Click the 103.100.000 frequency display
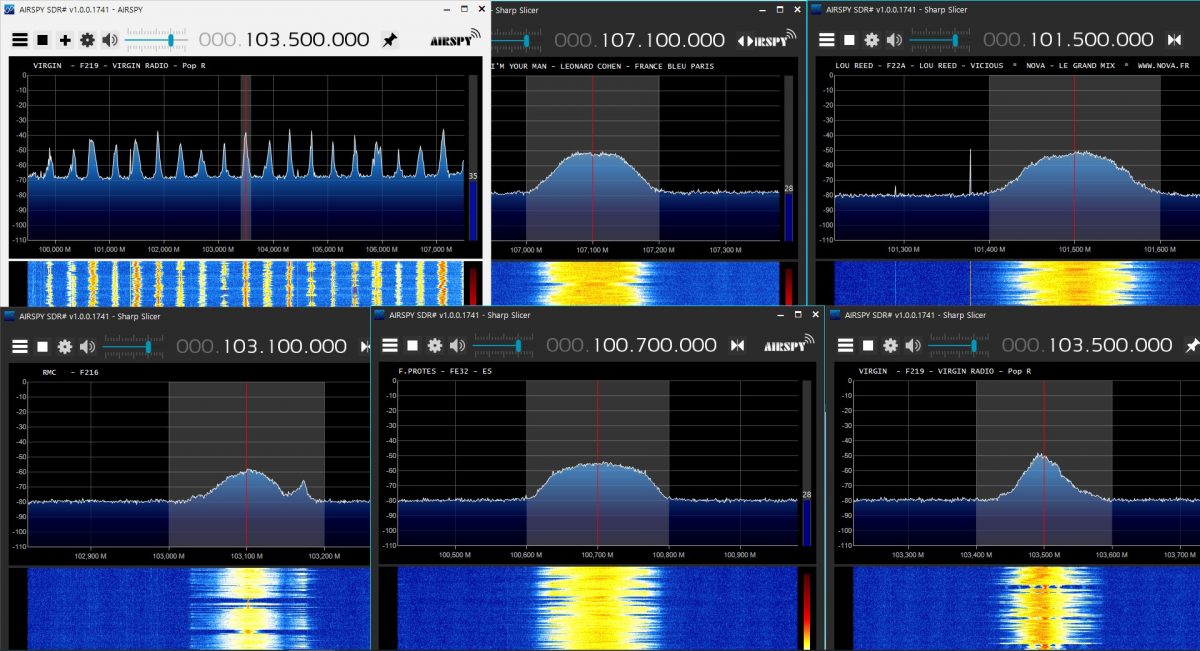Image resolution: width=1200 pixels, height=651 pixels. pyautogui.click(x=262, y=346)
